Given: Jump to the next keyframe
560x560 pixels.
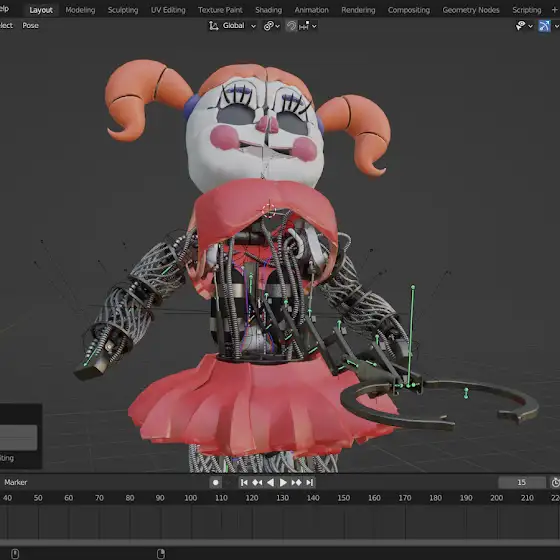Looking at the screenshot, I should (296, 482).
